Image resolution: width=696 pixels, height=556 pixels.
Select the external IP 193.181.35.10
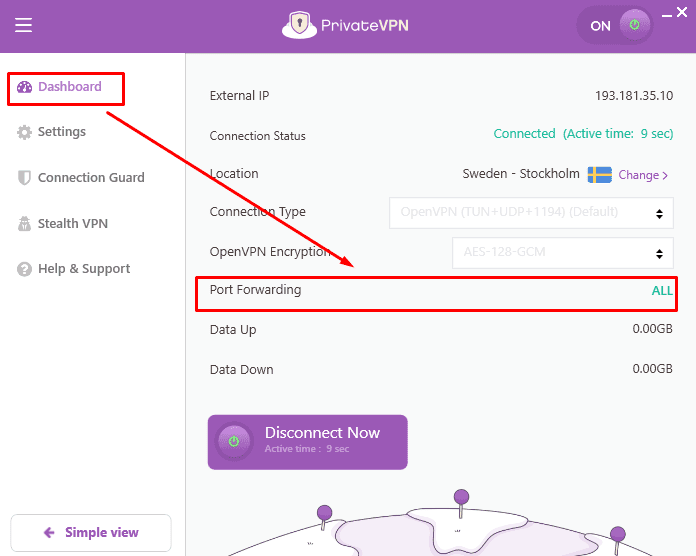pyautogui.click(x=634, y=95)
